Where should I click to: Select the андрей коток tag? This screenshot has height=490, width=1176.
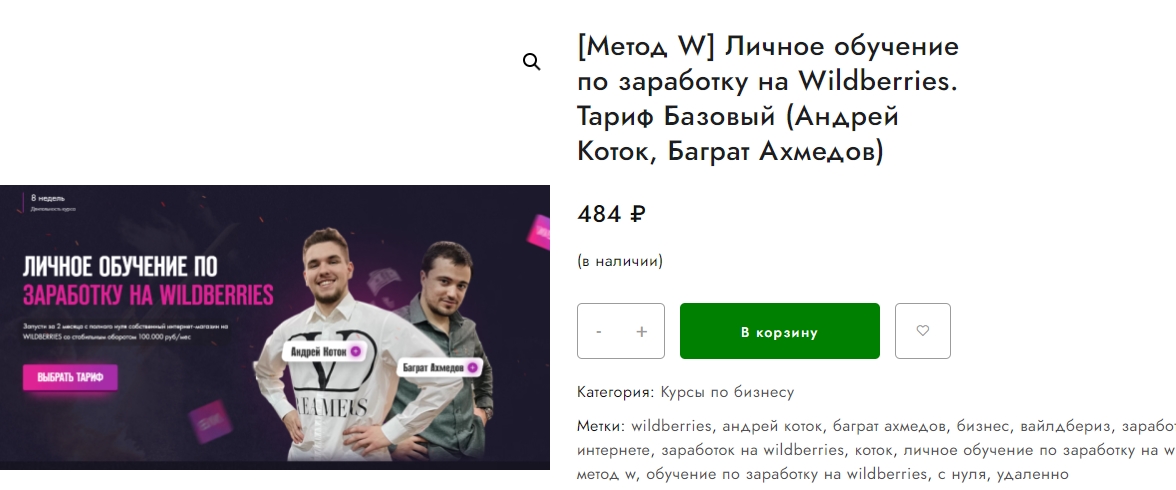click(772, 426)
